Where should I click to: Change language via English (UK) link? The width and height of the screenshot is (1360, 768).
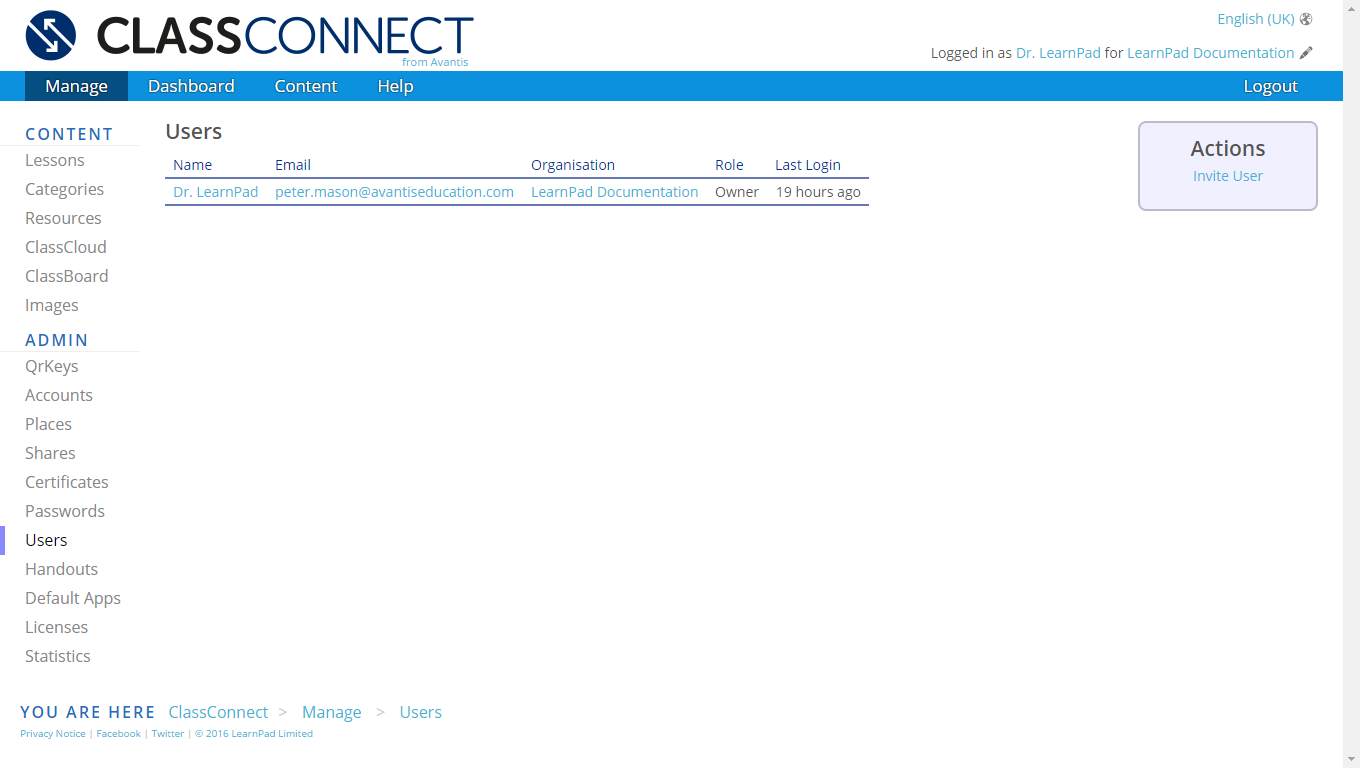click(x=1255, y=19)
